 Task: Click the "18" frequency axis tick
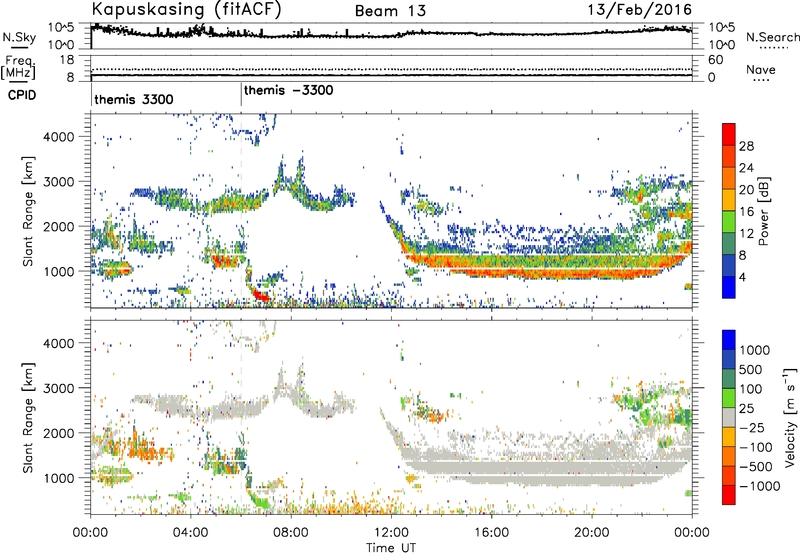click(66, 60)
